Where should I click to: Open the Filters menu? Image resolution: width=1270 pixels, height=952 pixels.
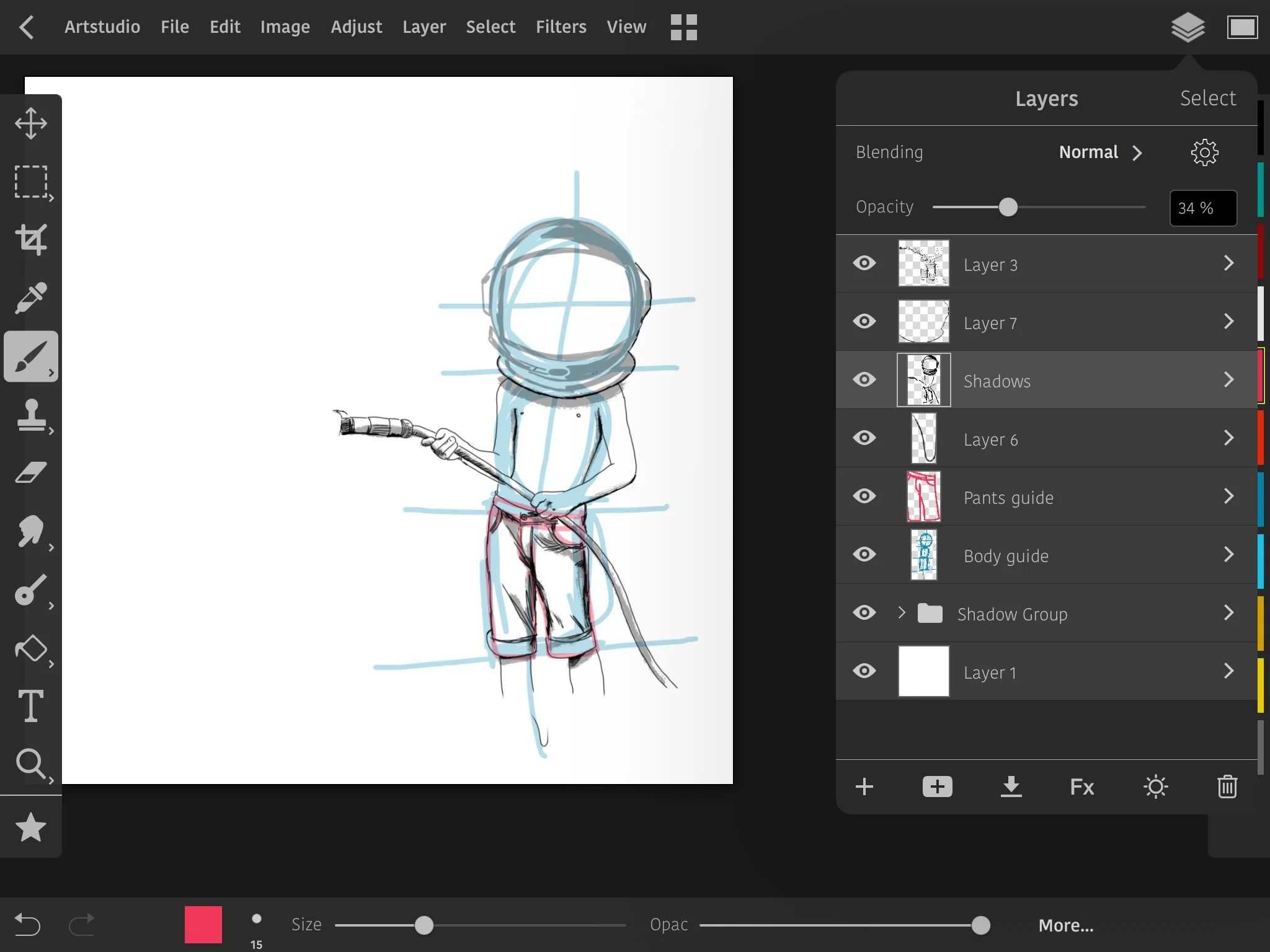[561, 27]
